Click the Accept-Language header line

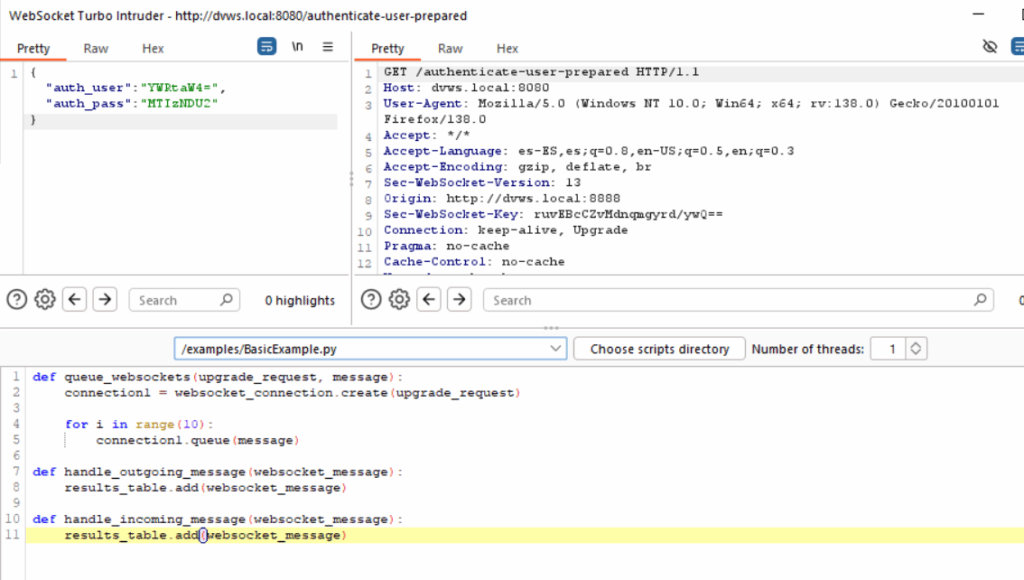(589, 151)
